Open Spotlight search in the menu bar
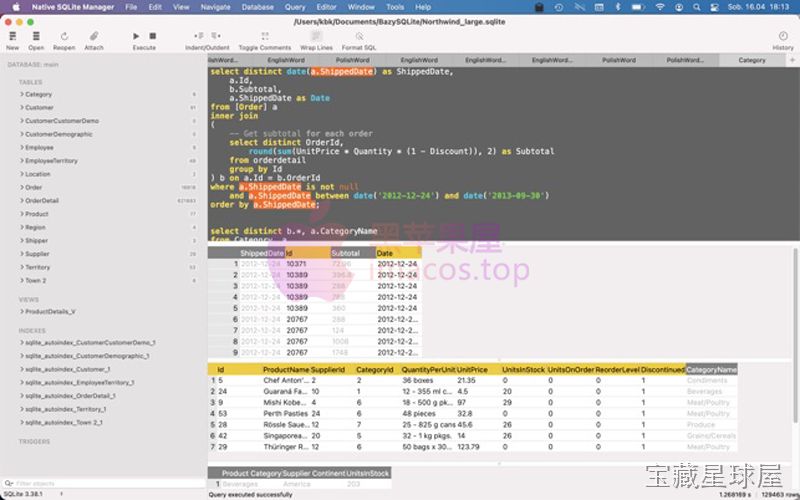Screen dimensions: 800x500 pos(696,7)
